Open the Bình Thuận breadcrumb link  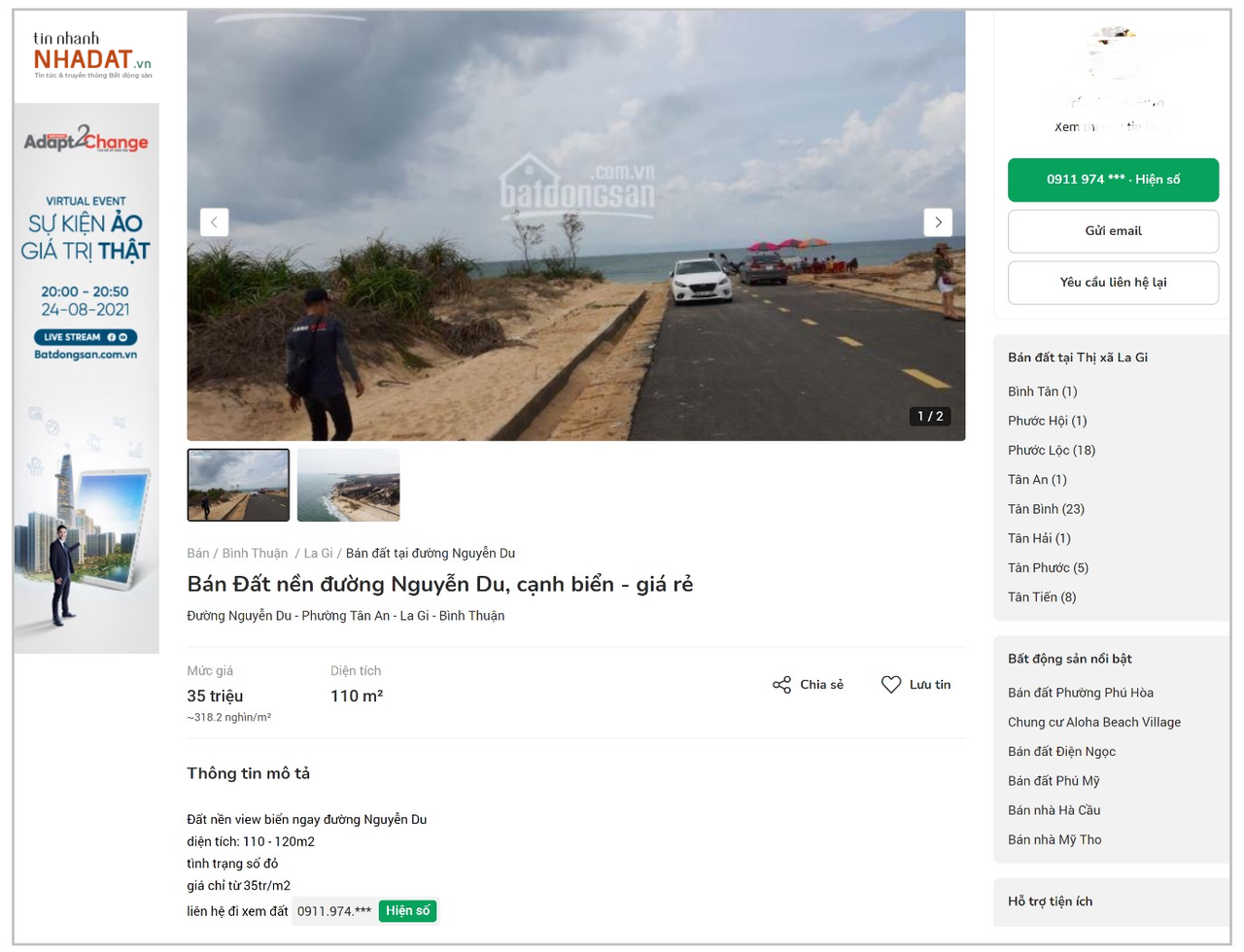255,554
